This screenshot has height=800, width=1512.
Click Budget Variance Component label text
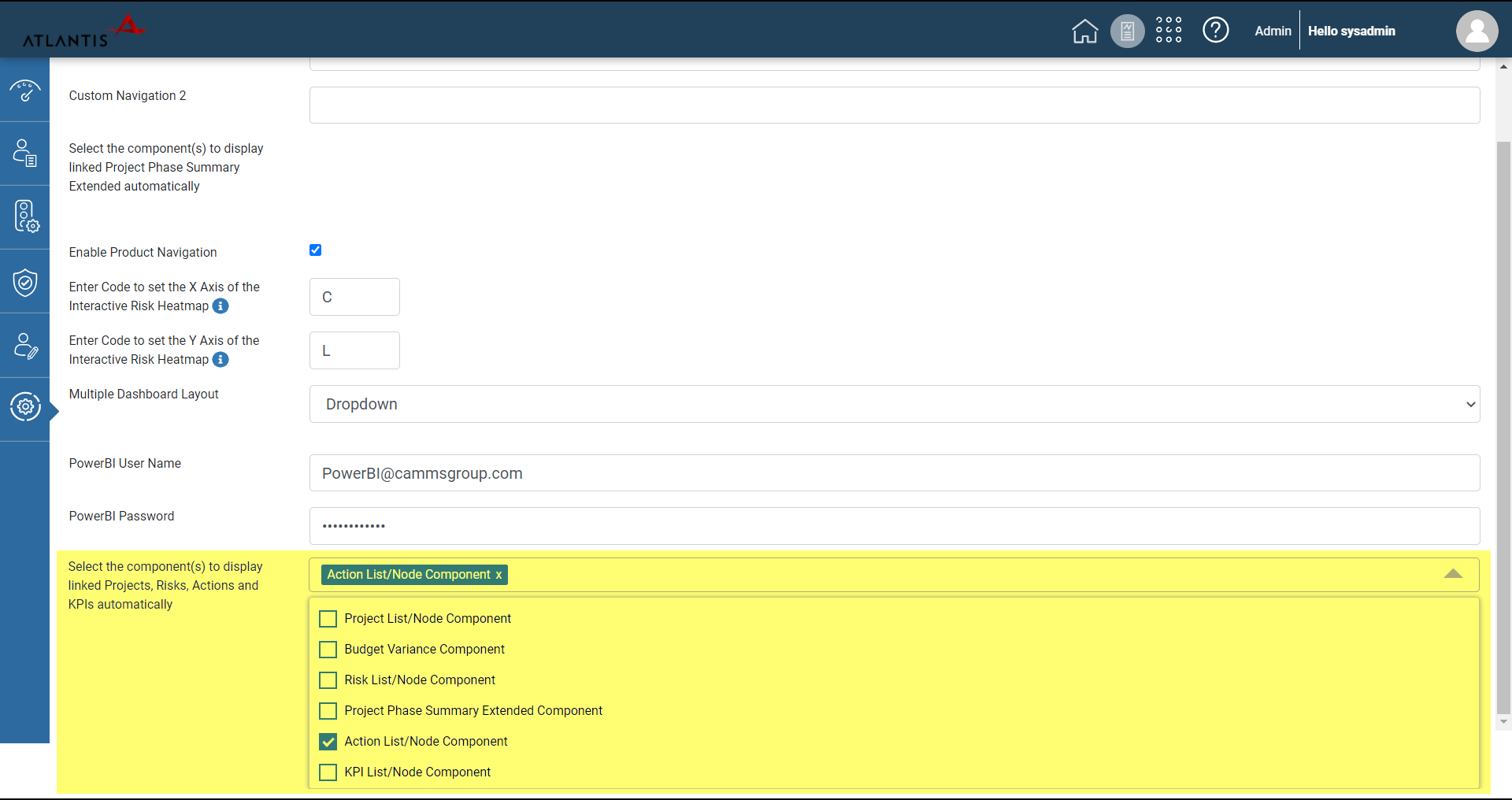[x=424, y=650]
